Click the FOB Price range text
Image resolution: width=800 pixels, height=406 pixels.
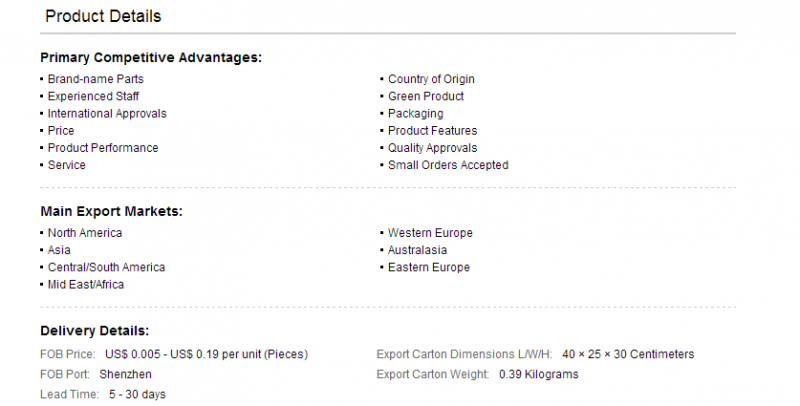(207, 354)
